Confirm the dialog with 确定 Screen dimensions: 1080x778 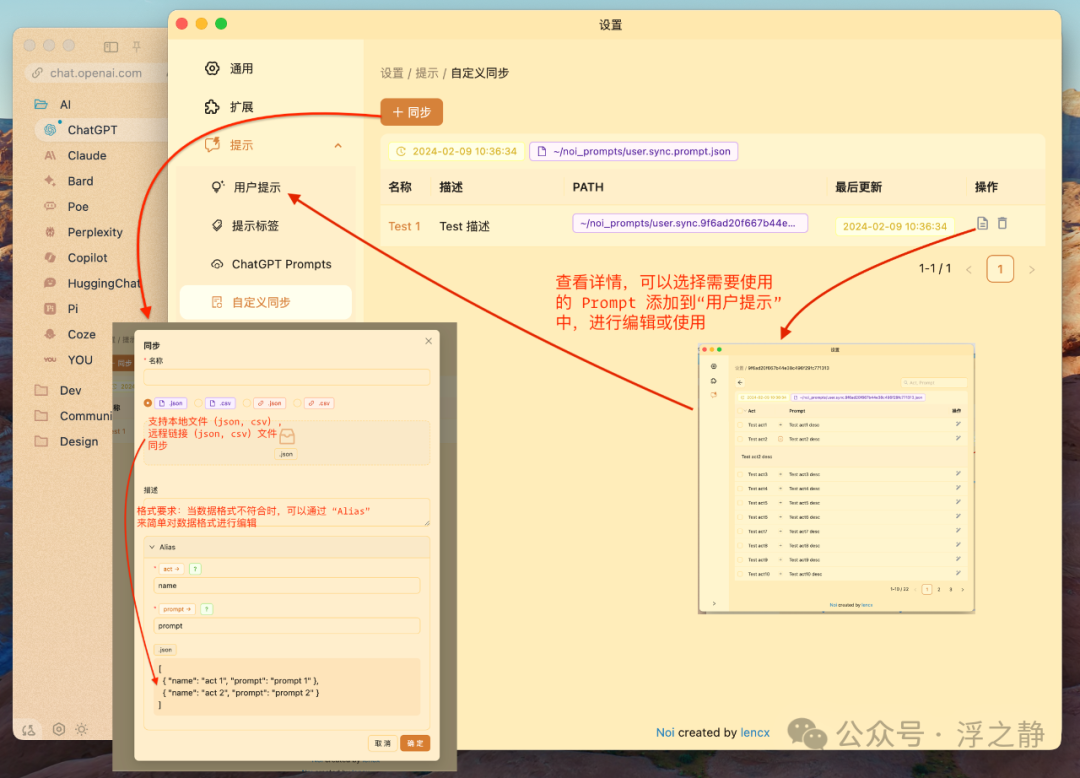tap(415, 744)
